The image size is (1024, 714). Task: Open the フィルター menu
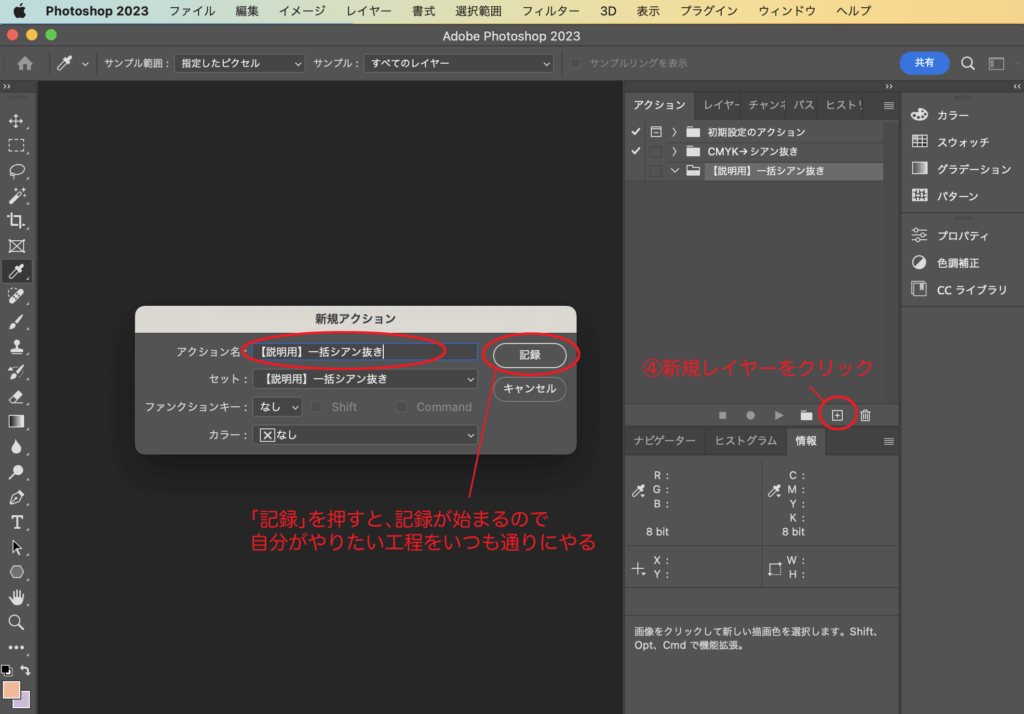pyautogui.click(x=551, y=11)
